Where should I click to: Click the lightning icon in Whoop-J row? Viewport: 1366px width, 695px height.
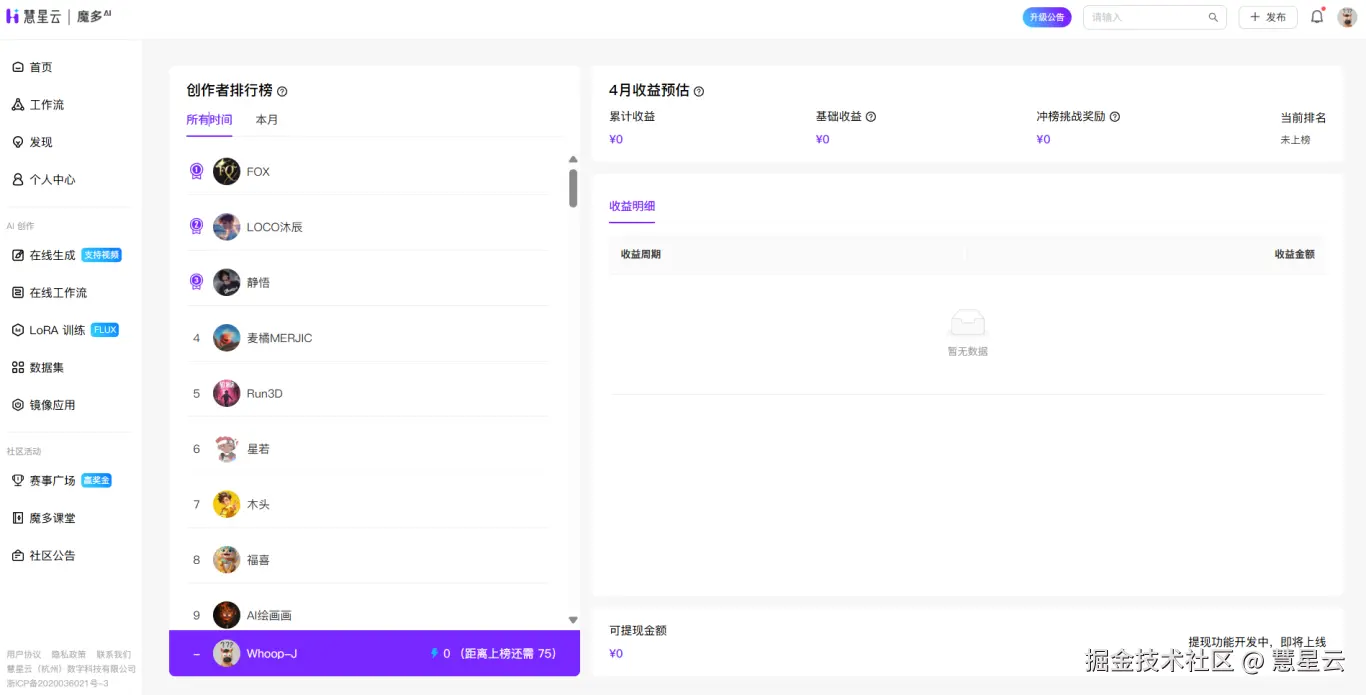(x=434, y=653)
